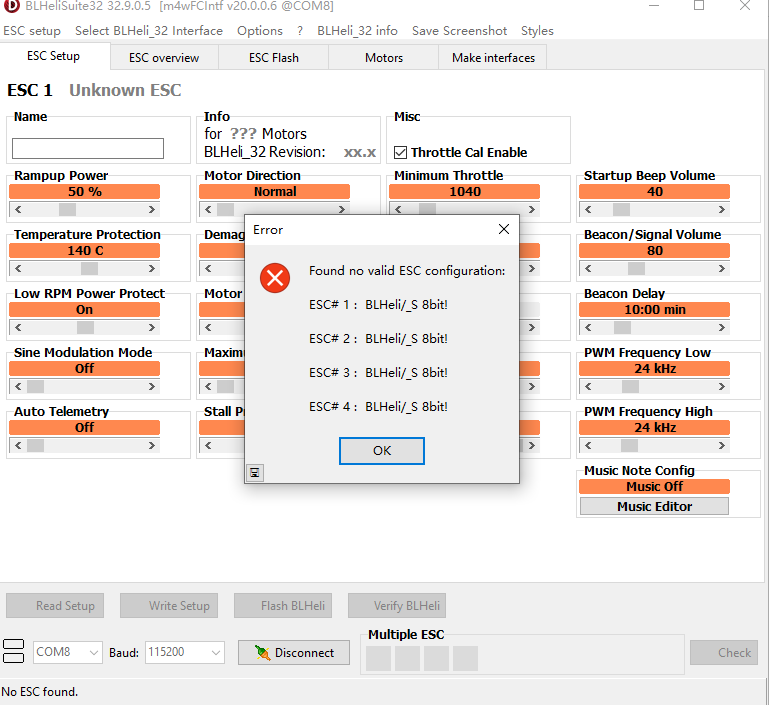Viewport: 769px width, 705px height.
Task: Click Auto Telemetry left arrow
Action: (18, 445)
